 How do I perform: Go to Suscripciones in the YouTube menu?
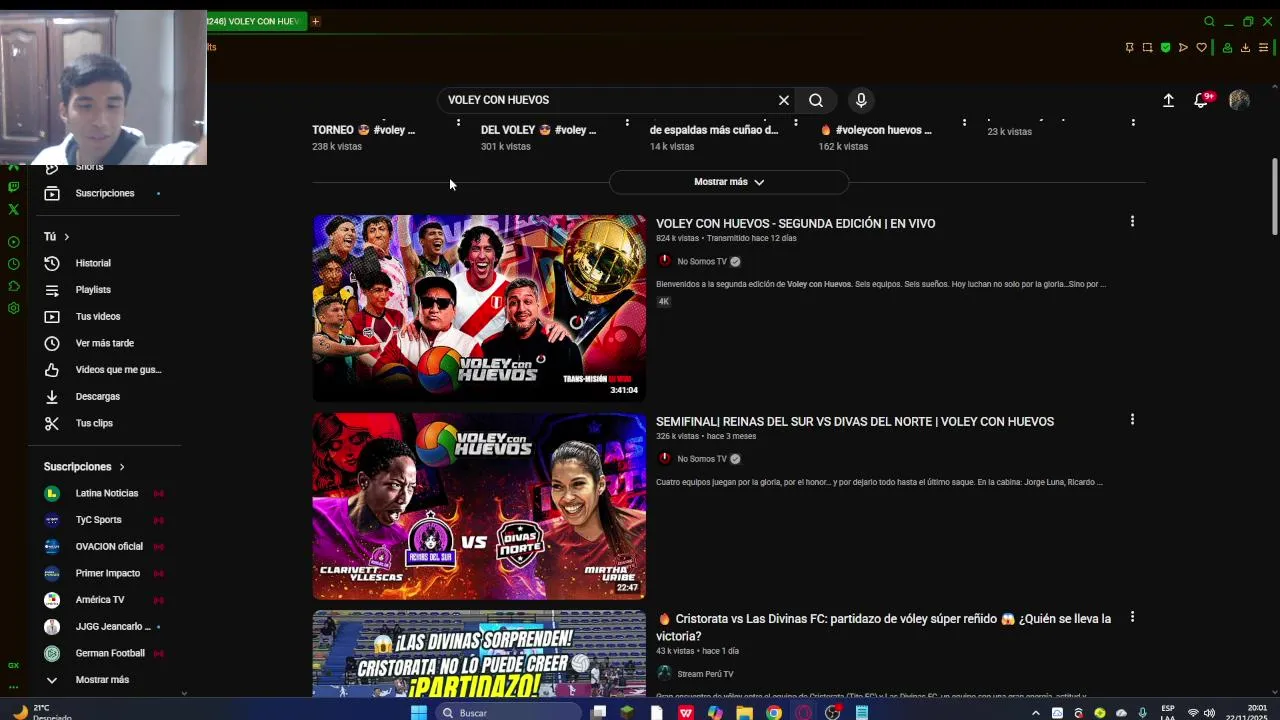[105, 193]
